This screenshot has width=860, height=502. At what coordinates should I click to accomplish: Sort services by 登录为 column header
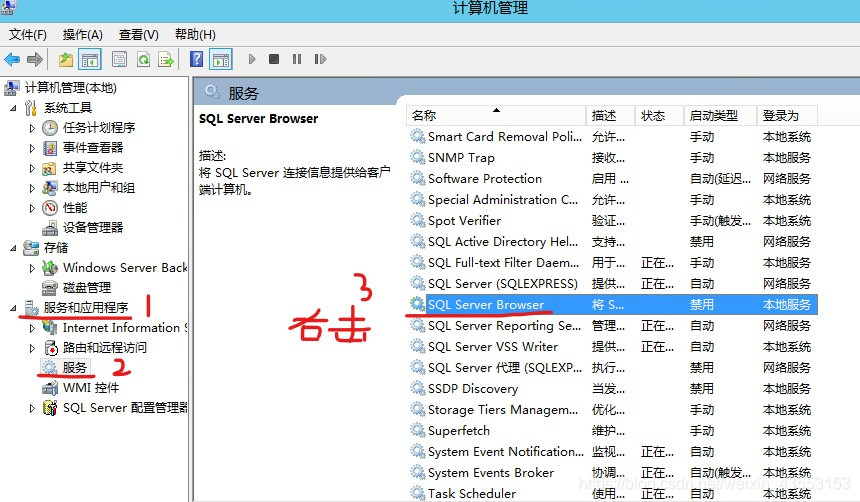(787, 116)
